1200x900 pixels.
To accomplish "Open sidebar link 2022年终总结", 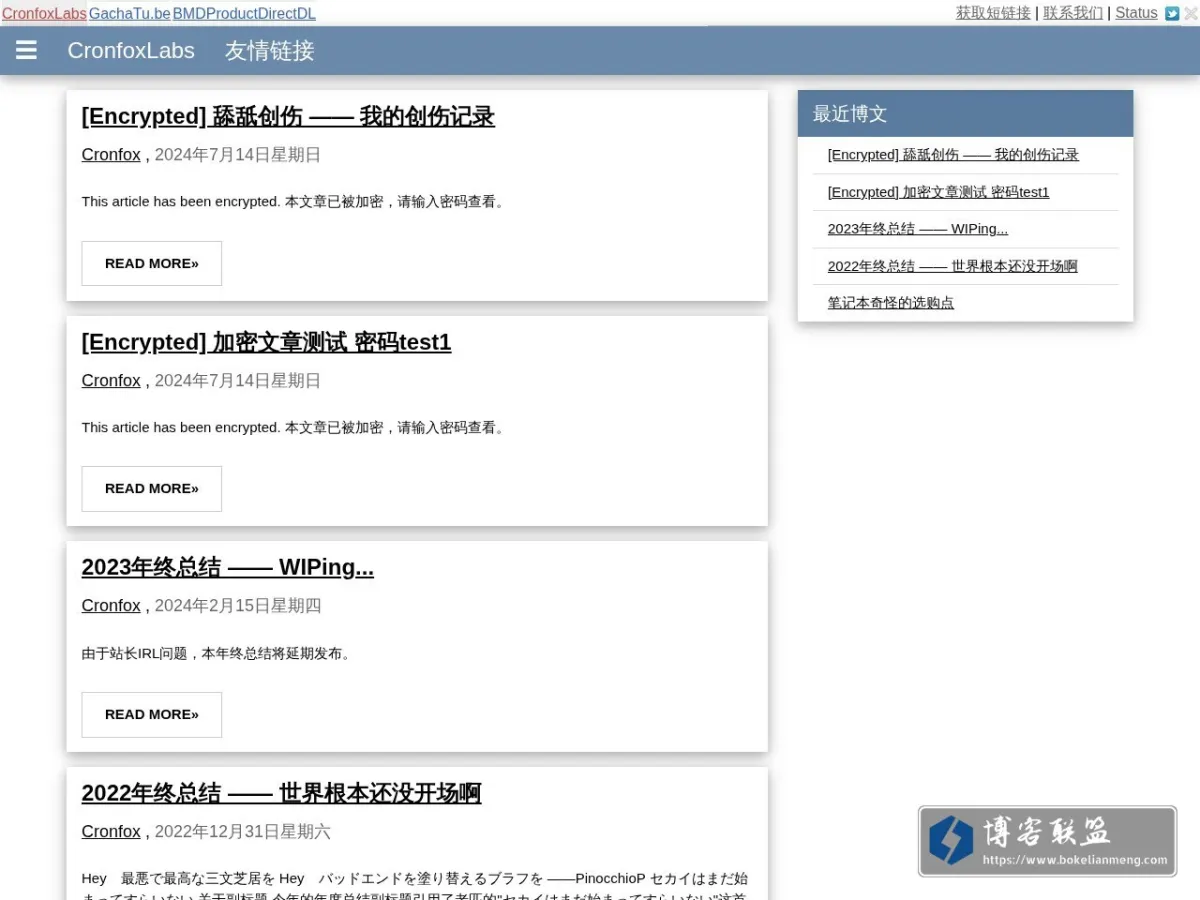I will 952,266.
